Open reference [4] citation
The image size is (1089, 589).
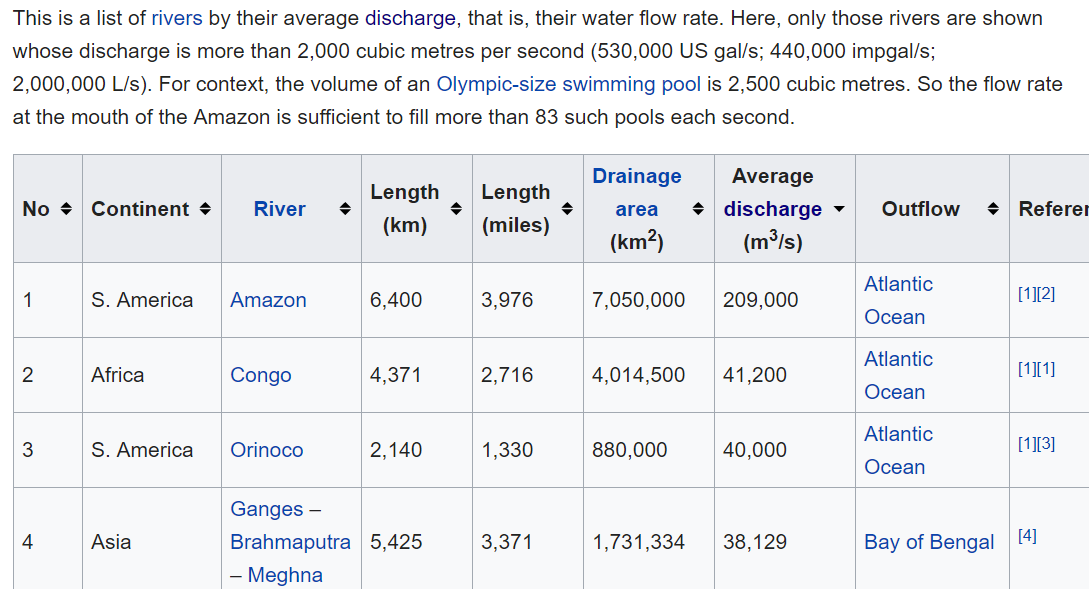tap(1027, 535)
